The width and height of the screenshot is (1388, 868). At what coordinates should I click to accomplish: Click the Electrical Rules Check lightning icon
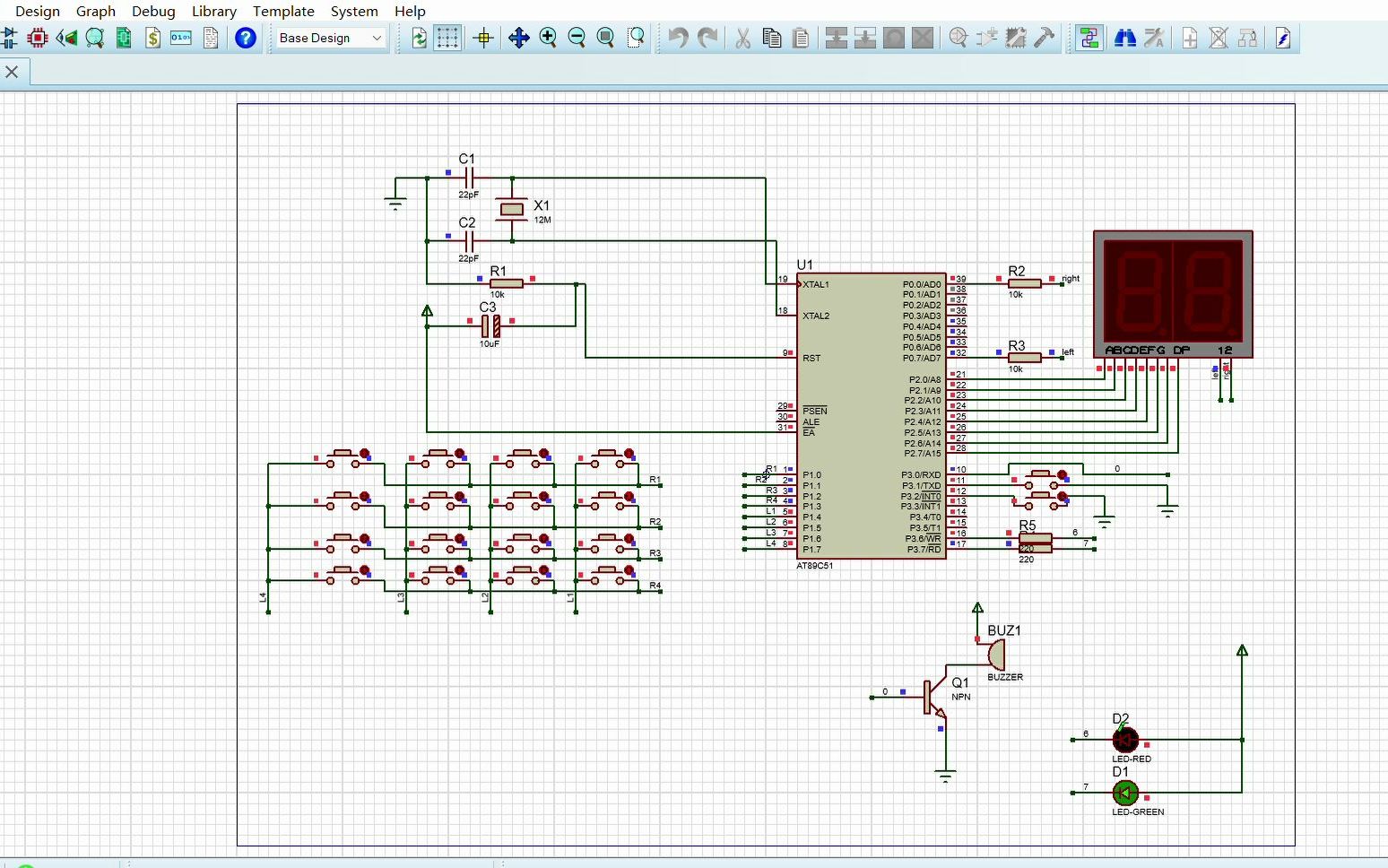click(1283, 38)
